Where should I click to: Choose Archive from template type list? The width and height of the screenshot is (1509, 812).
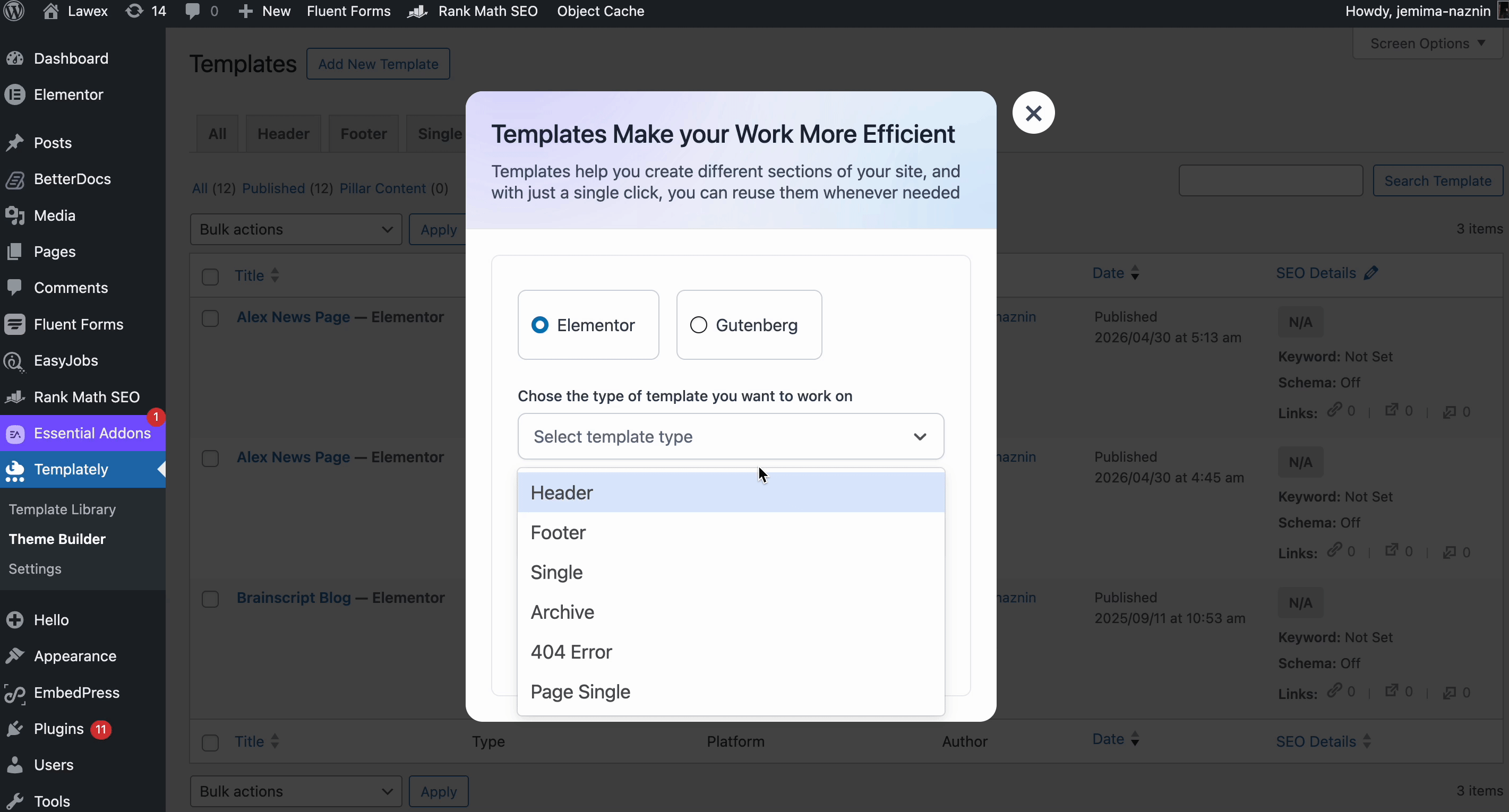(731, 612)
